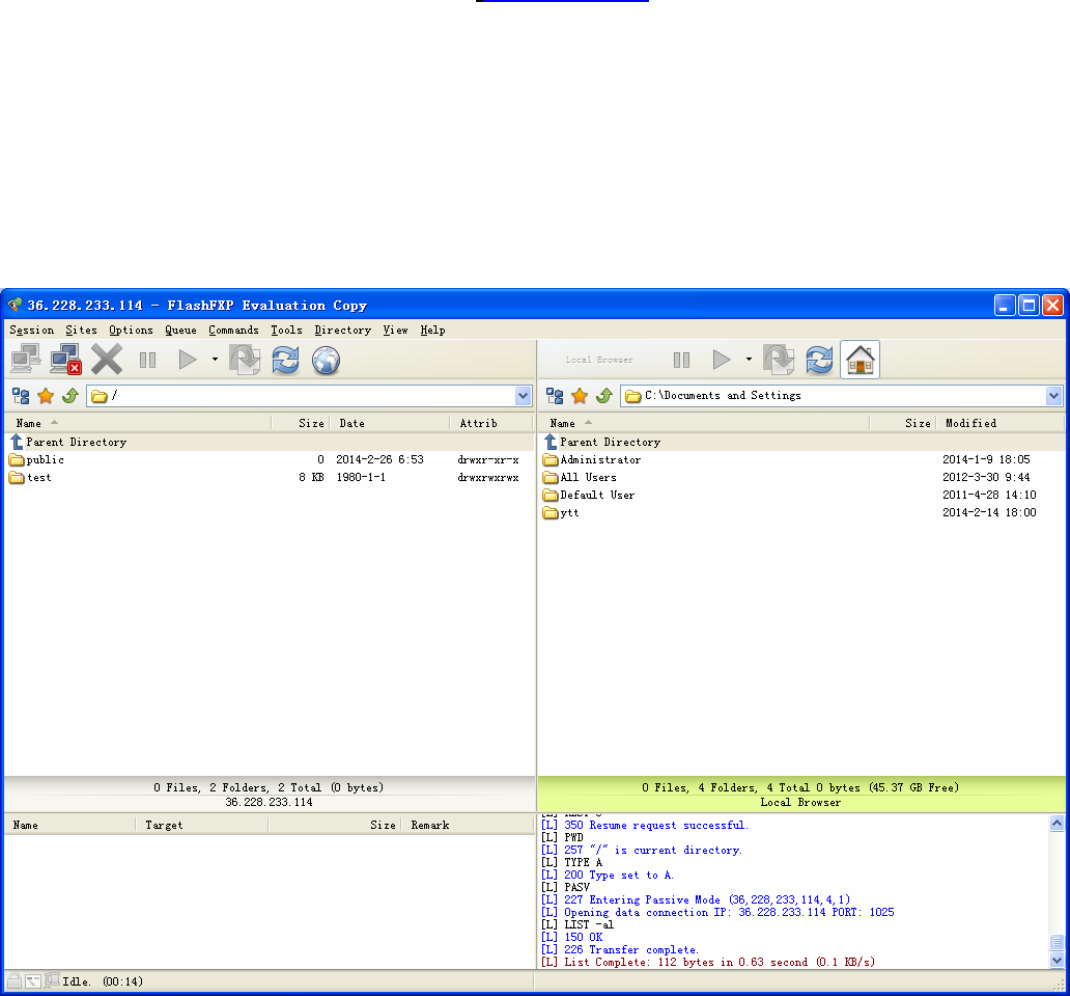This screenshot has width=1070, height=996.
Task: Open the Session menu
Action: 31,330
